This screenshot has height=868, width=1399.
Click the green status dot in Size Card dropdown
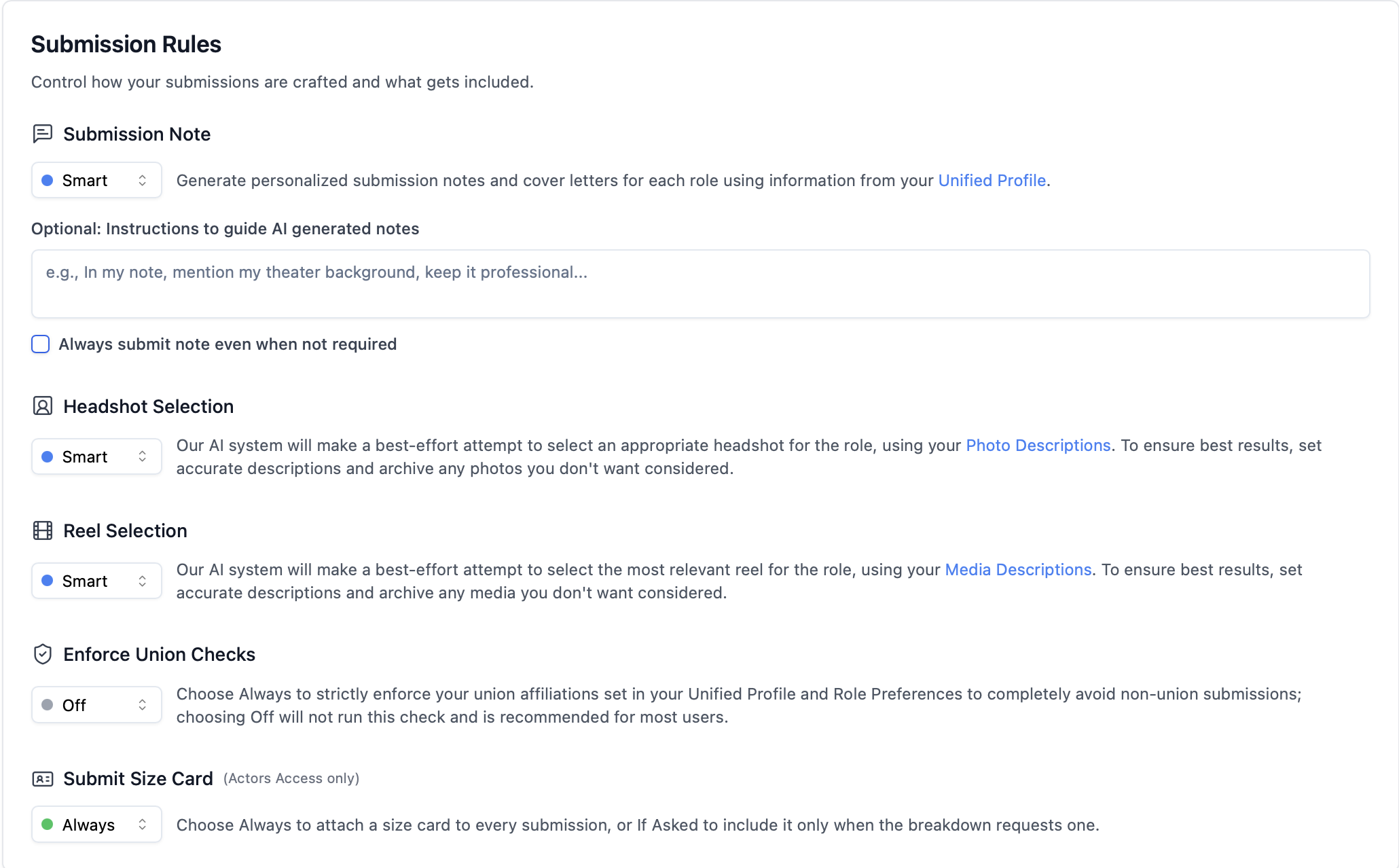click(48, 825)
